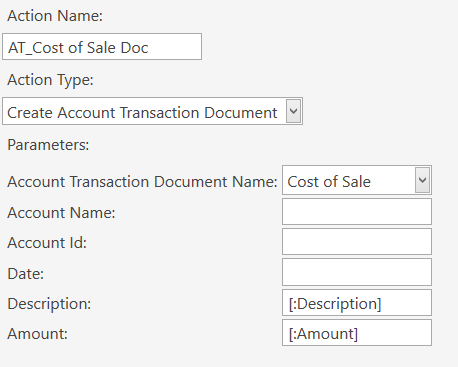Click the 'Account Id:' label

tap(47, 243)
